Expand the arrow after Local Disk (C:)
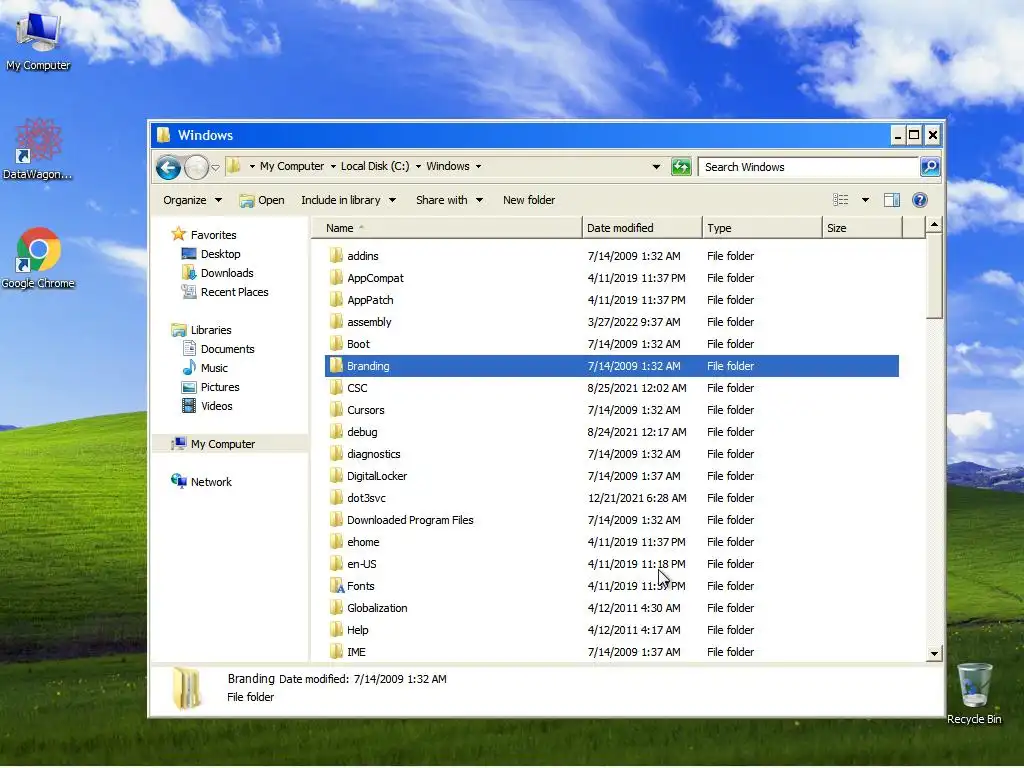The image size is (1024, 768). [418, 167]
